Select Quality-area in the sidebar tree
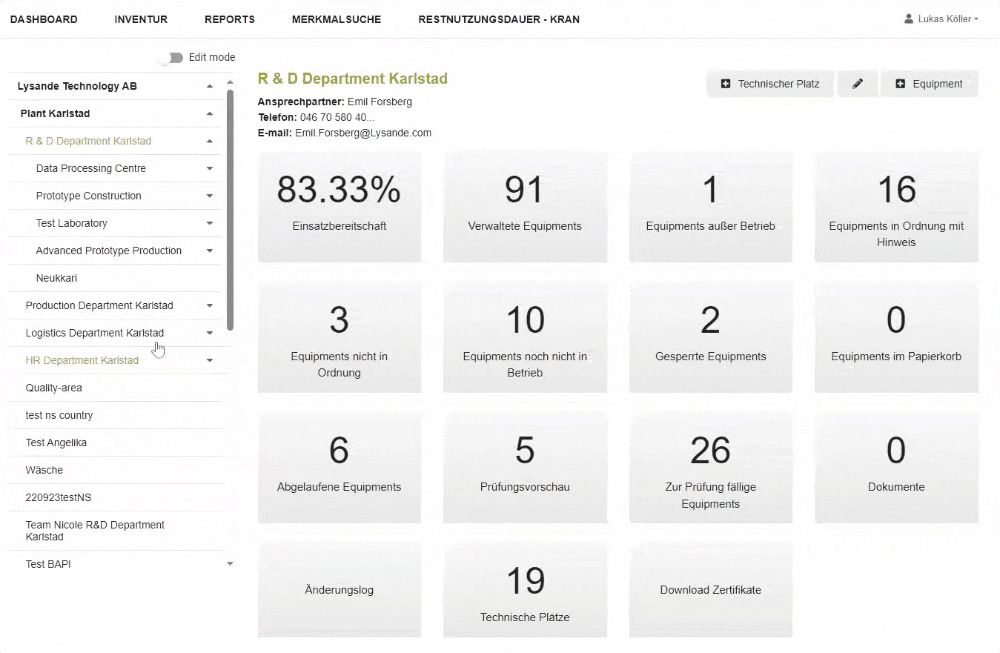1000x653 pixels. pyautogui.click(x=54, y=388)
